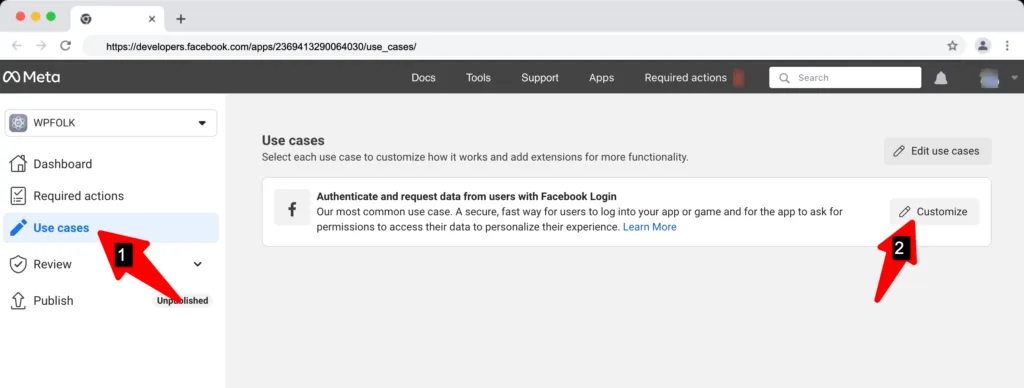Click the red Required actions count badge
The height and width of the screenshot is (388, 1024).
tap(738, 78)
